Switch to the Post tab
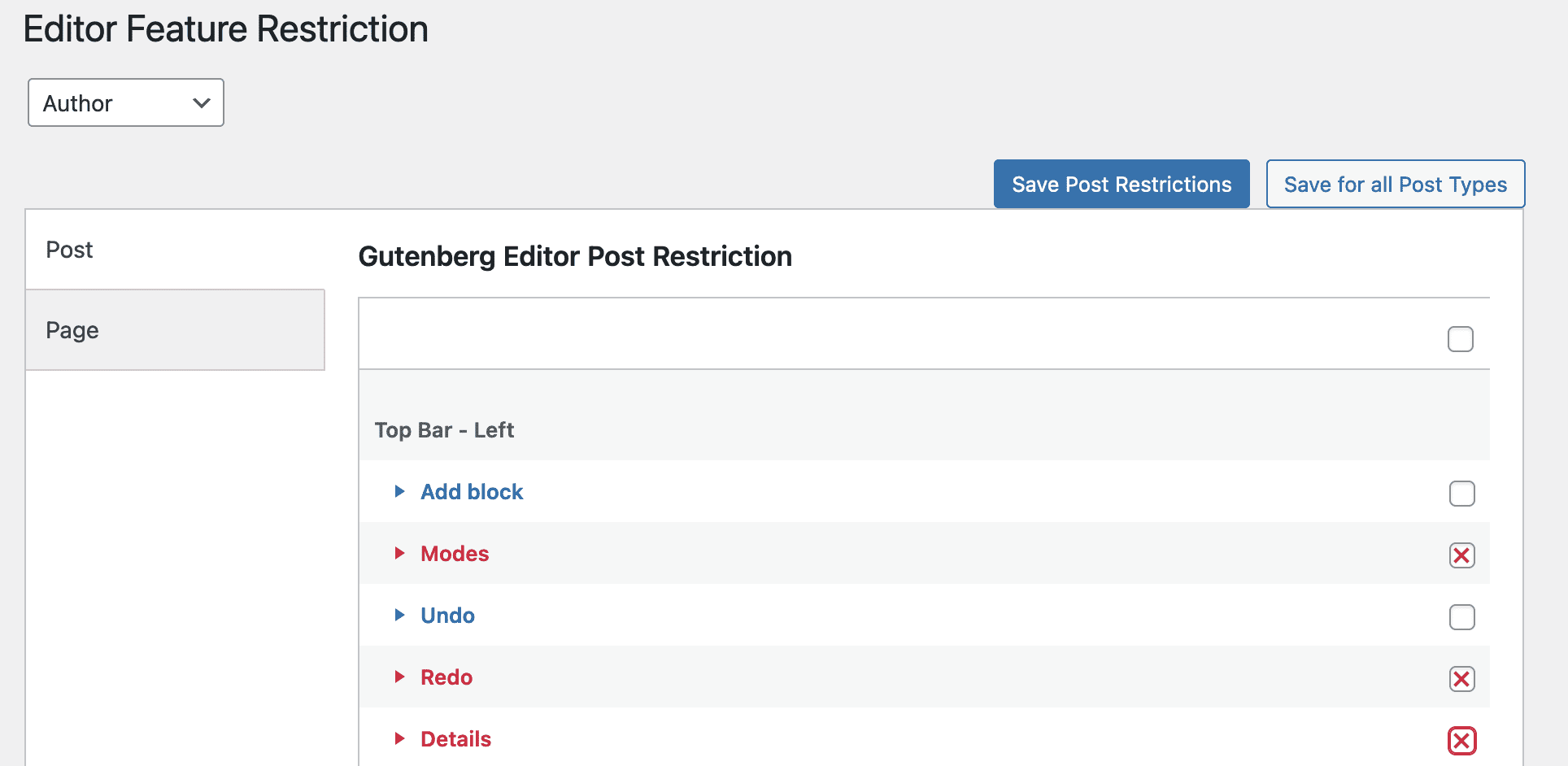 (70, 250)
